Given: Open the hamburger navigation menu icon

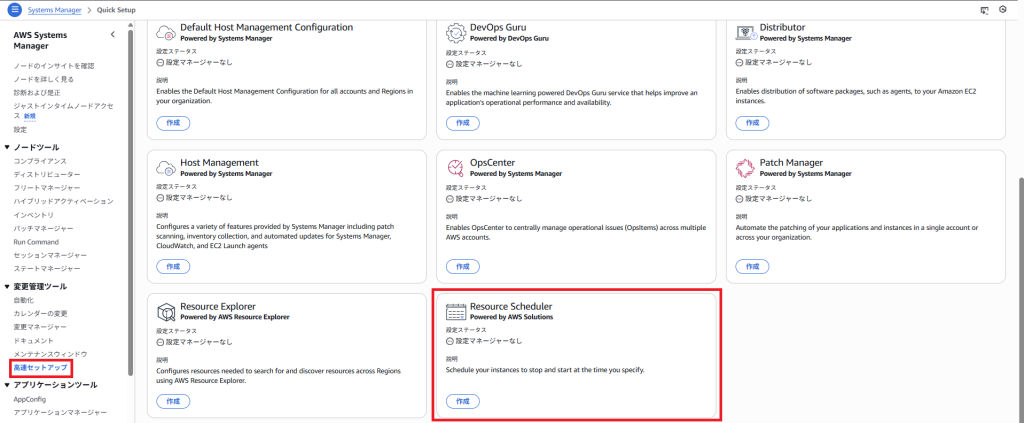Looking at the screenshot, I should click(15, 9).
